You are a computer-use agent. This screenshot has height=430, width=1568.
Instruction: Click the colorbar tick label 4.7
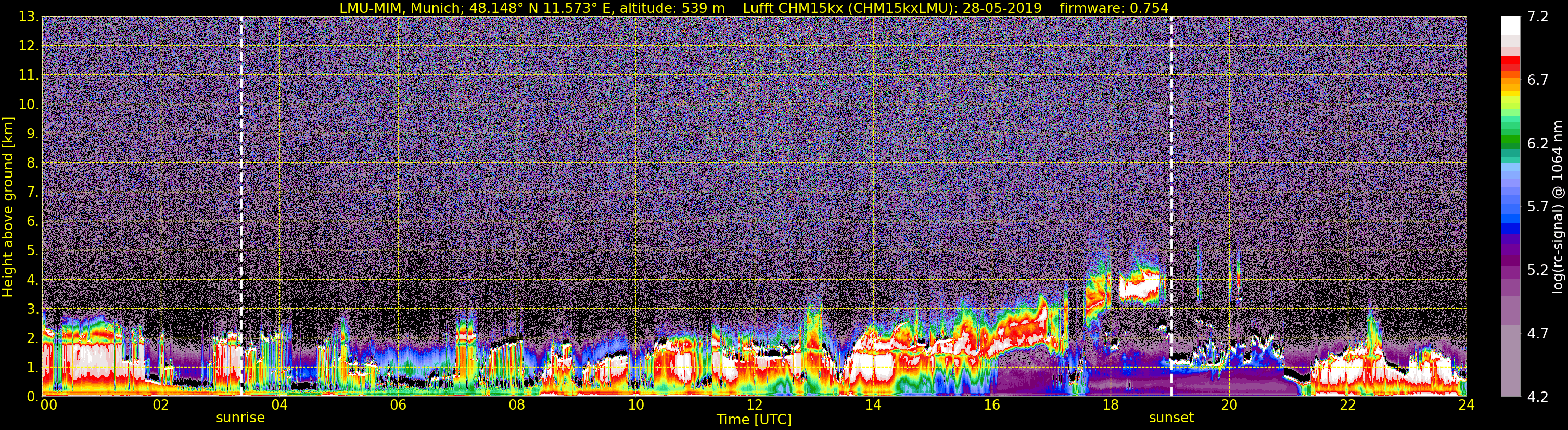[x=1538, y=334]
